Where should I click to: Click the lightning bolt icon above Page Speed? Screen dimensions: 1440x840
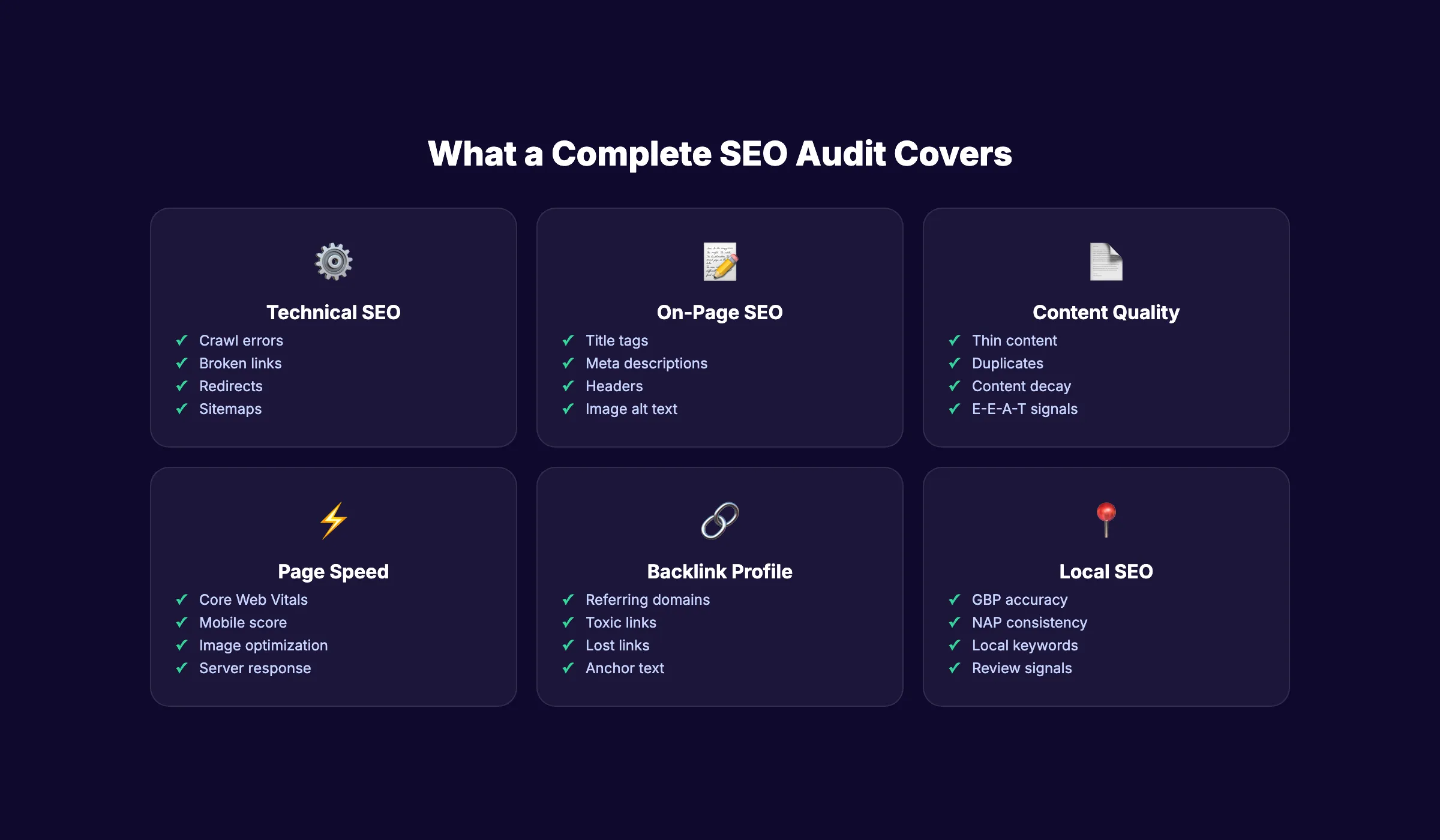point(333,521)
